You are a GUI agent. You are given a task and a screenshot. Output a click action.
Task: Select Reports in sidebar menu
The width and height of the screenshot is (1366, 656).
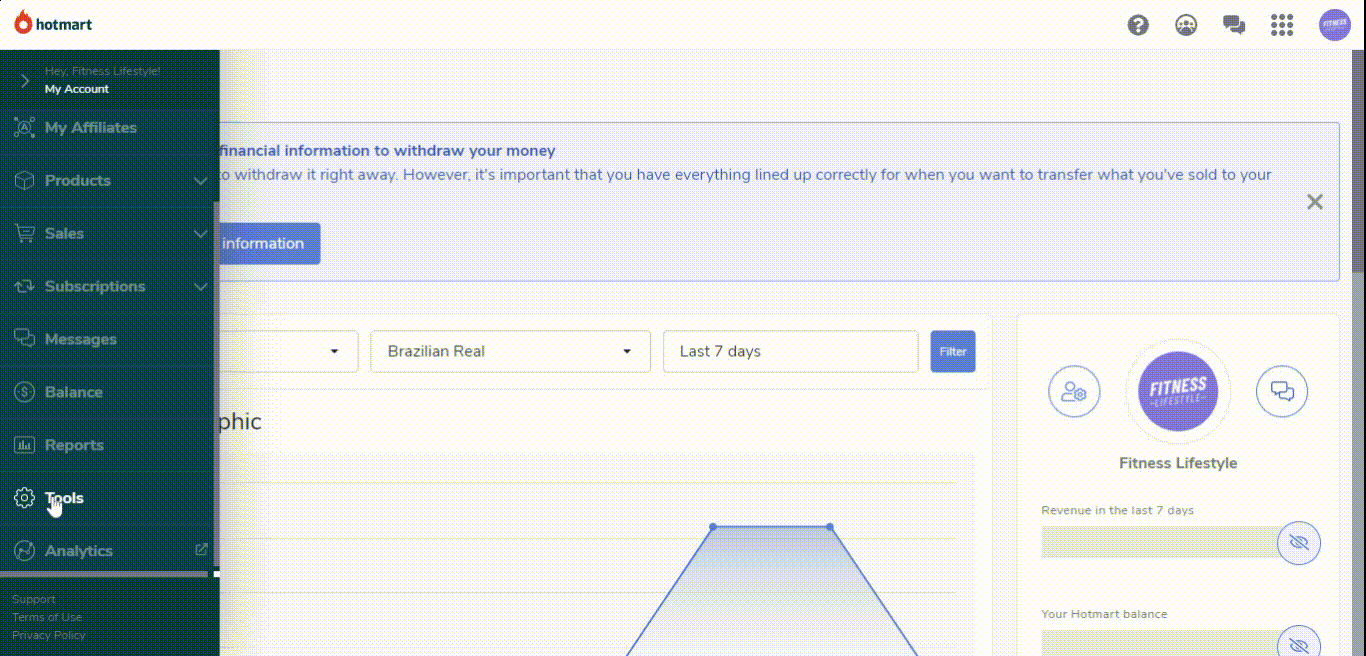pos(74,445)
